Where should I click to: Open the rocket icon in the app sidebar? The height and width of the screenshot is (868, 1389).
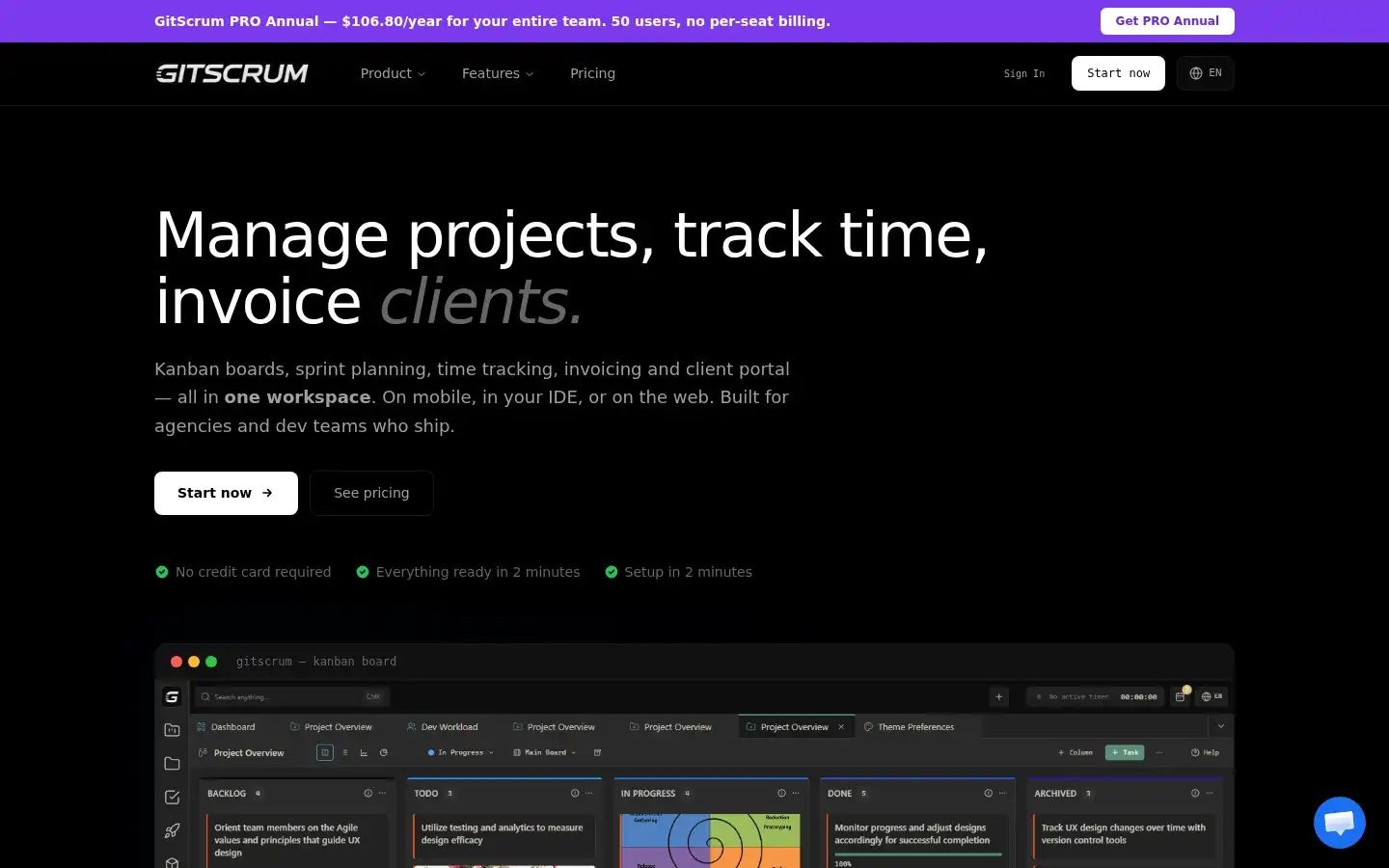tap(172, 830)
